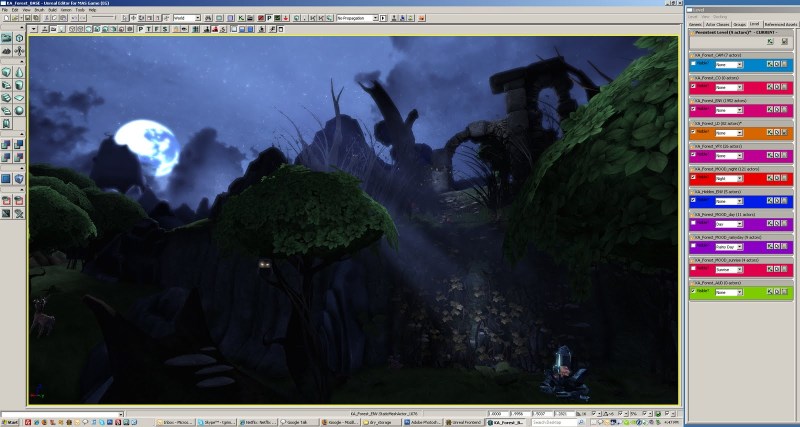Switch to the Referenced Assets tab
The height and width of the screenshot is (427, 800).
(781, 24)
